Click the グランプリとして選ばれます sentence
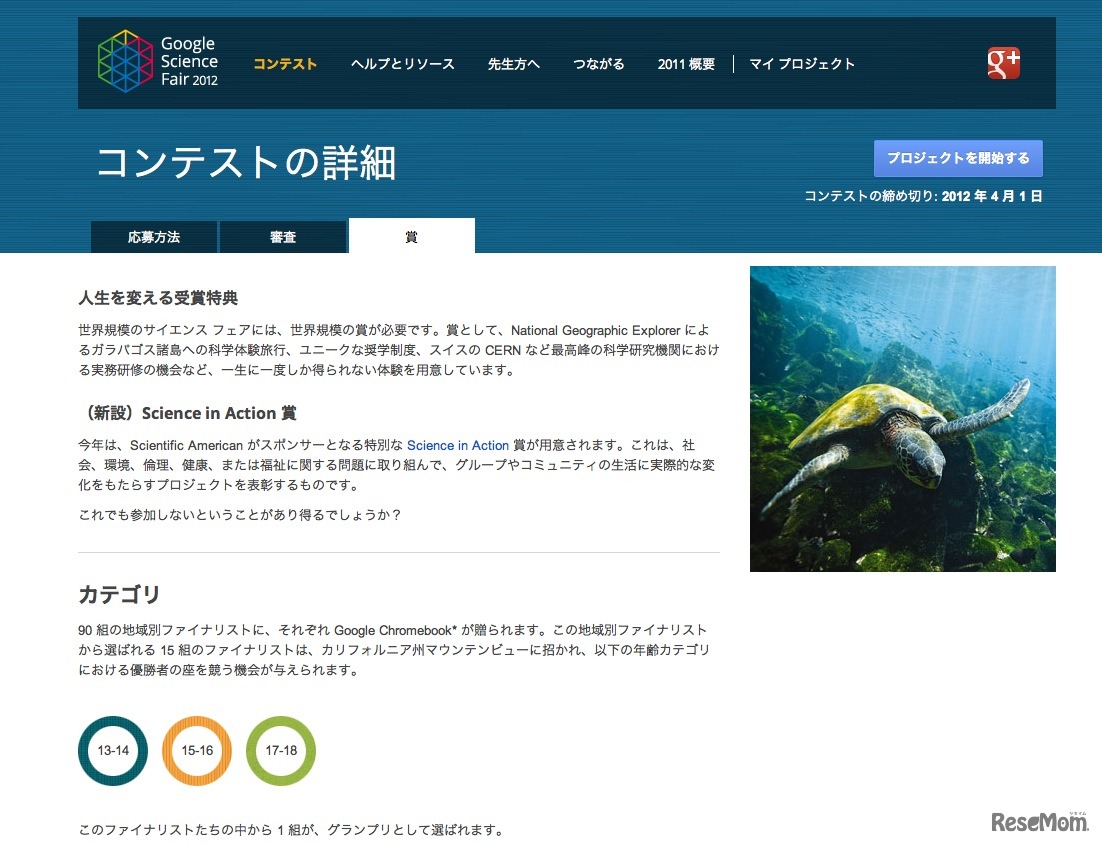 coord(292,830)
